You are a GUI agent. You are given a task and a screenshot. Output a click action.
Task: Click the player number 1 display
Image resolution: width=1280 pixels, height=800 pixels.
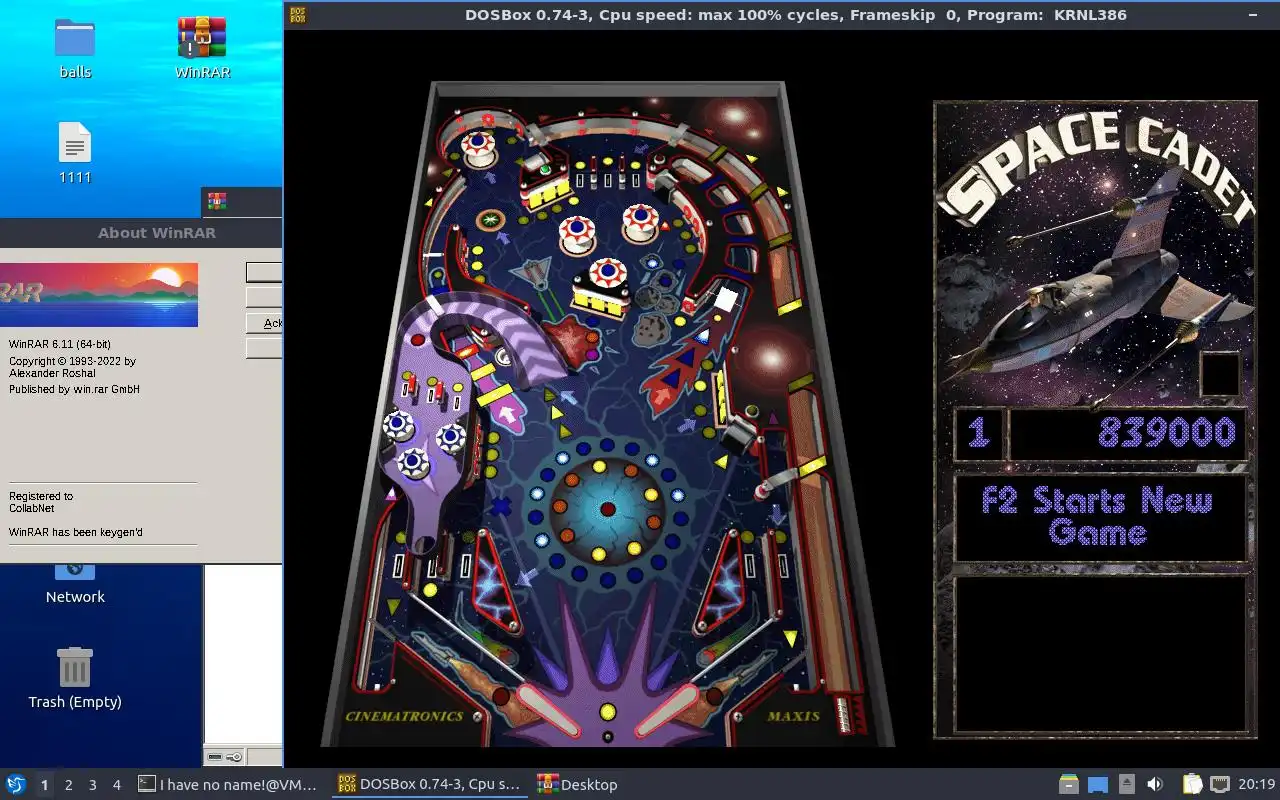pos(979,433)
